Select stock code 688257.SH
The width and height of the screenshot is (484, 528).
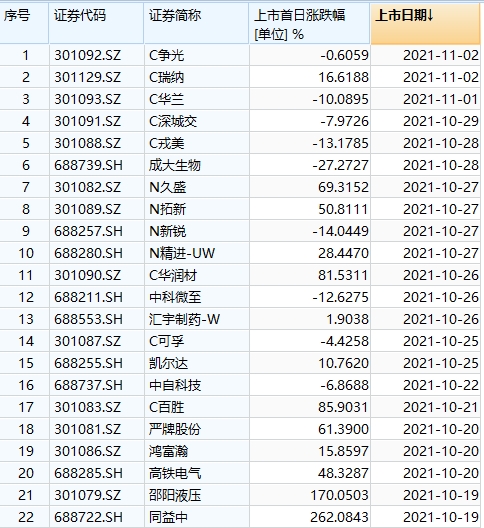(x=96, y=231)
